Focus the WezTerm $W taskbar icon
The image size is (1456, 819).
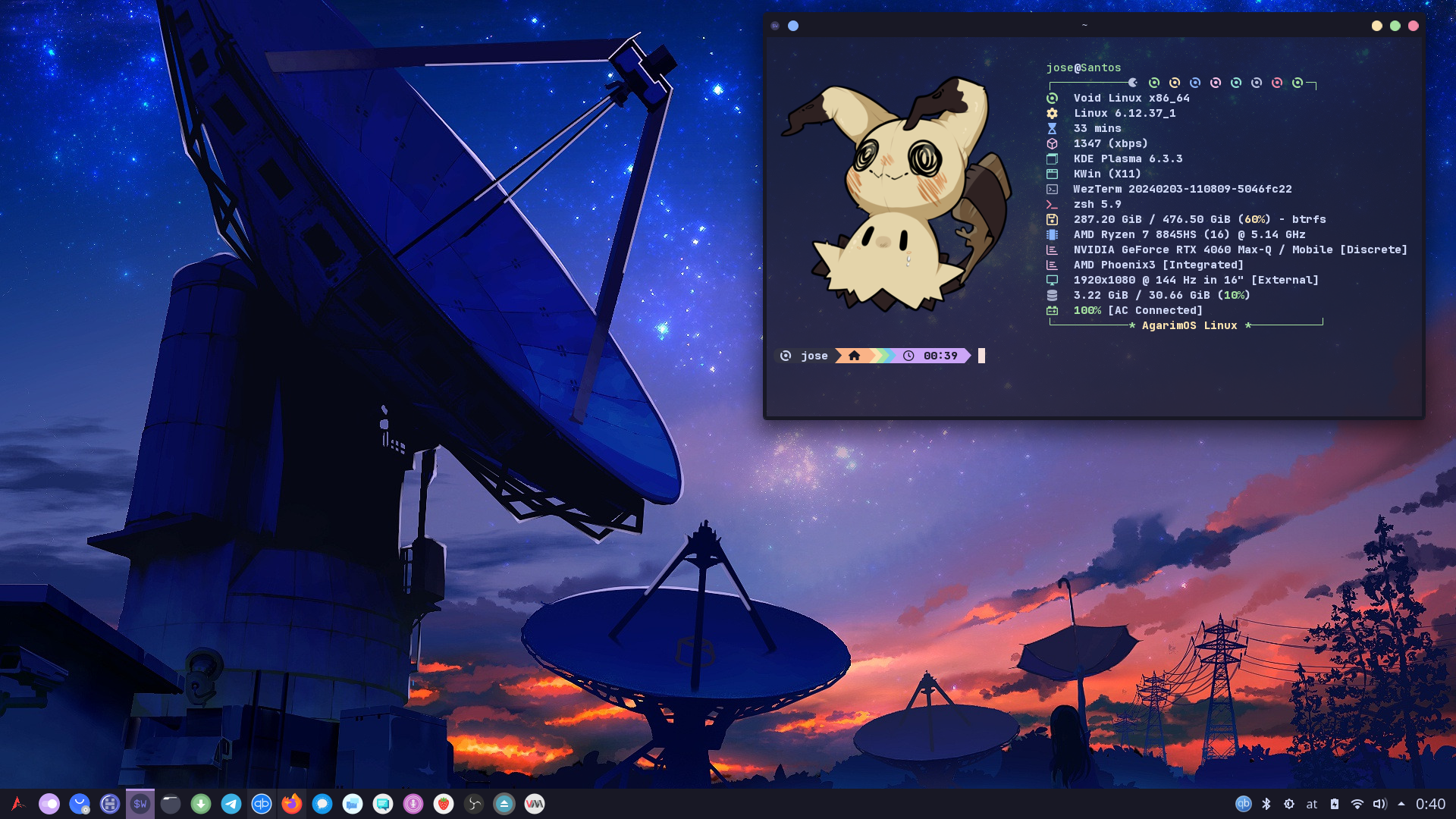click(x=140, y=804)
